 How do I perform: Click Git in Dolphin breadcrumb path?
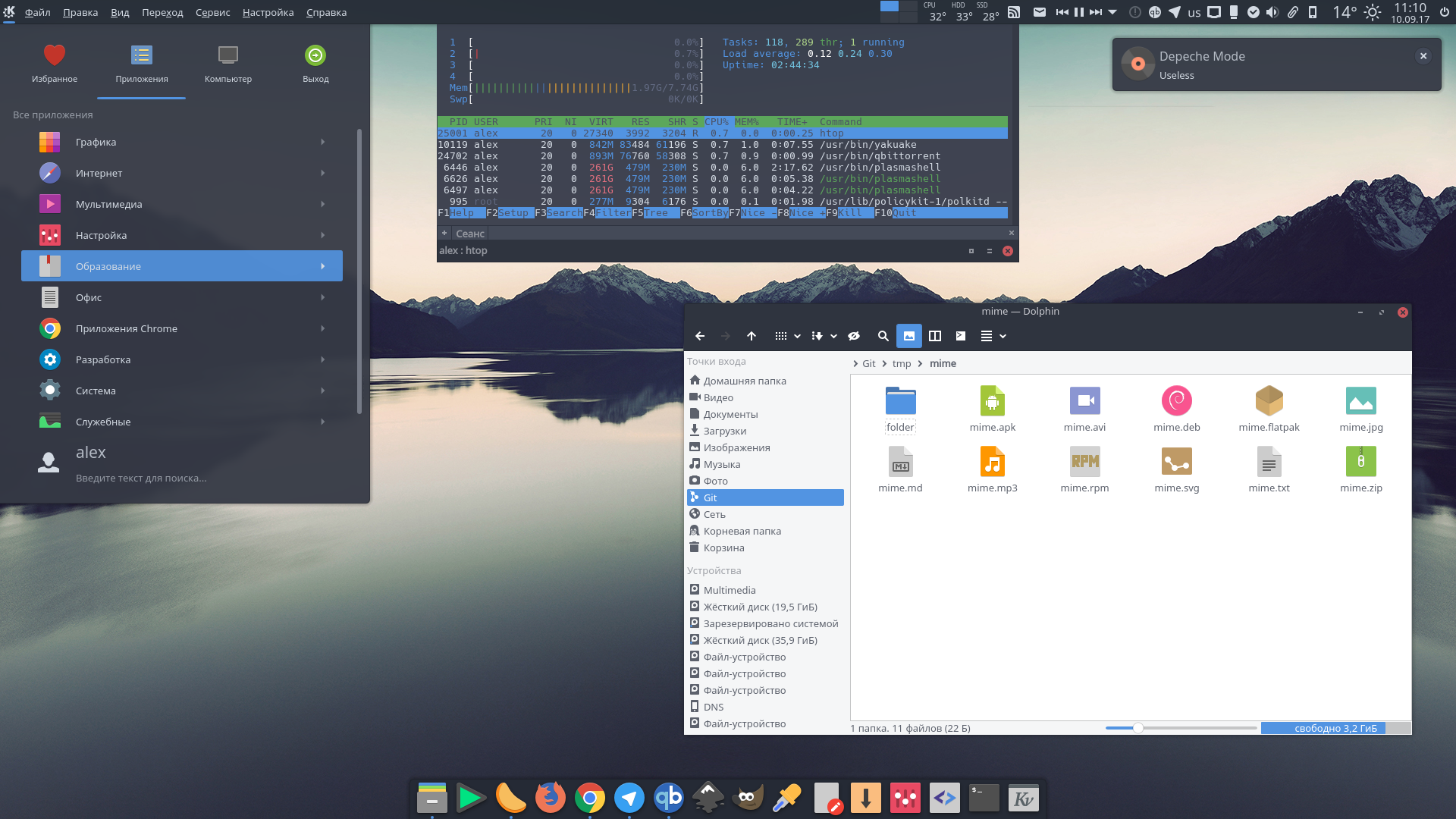pyautogui.click(x=869, y=363)
